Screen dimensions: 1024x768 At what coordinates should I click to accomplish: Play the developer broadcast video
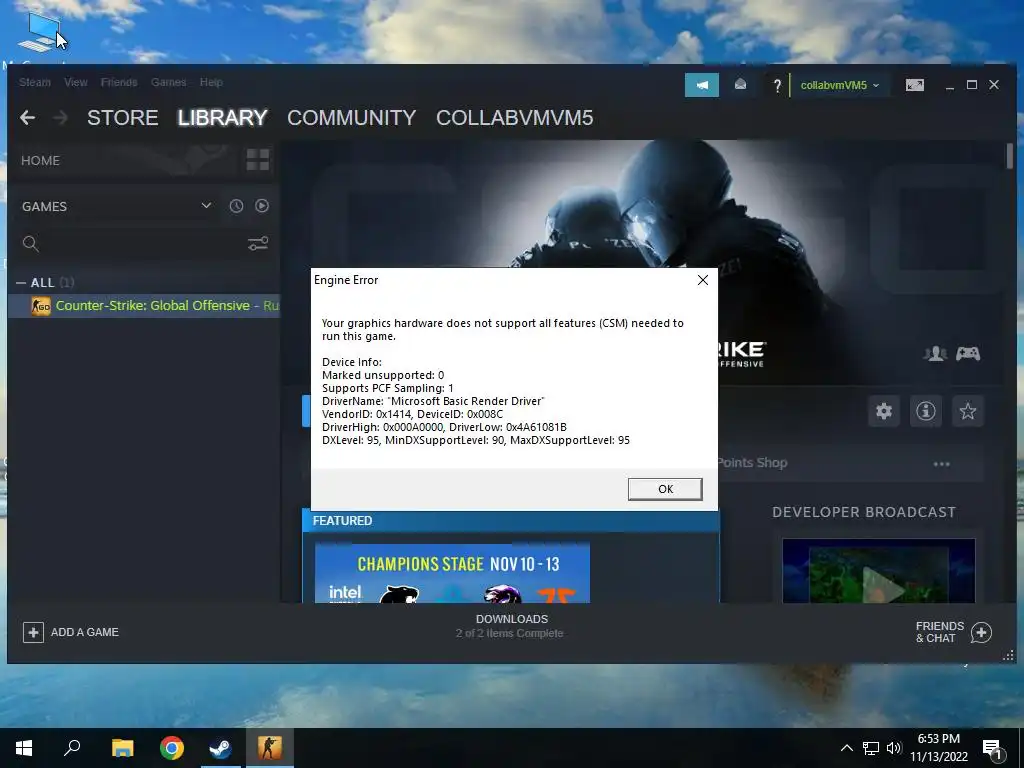point(878,571)
